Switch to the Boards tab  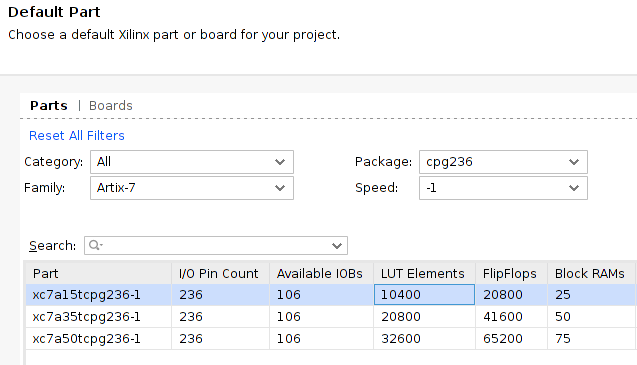(110, 106)
